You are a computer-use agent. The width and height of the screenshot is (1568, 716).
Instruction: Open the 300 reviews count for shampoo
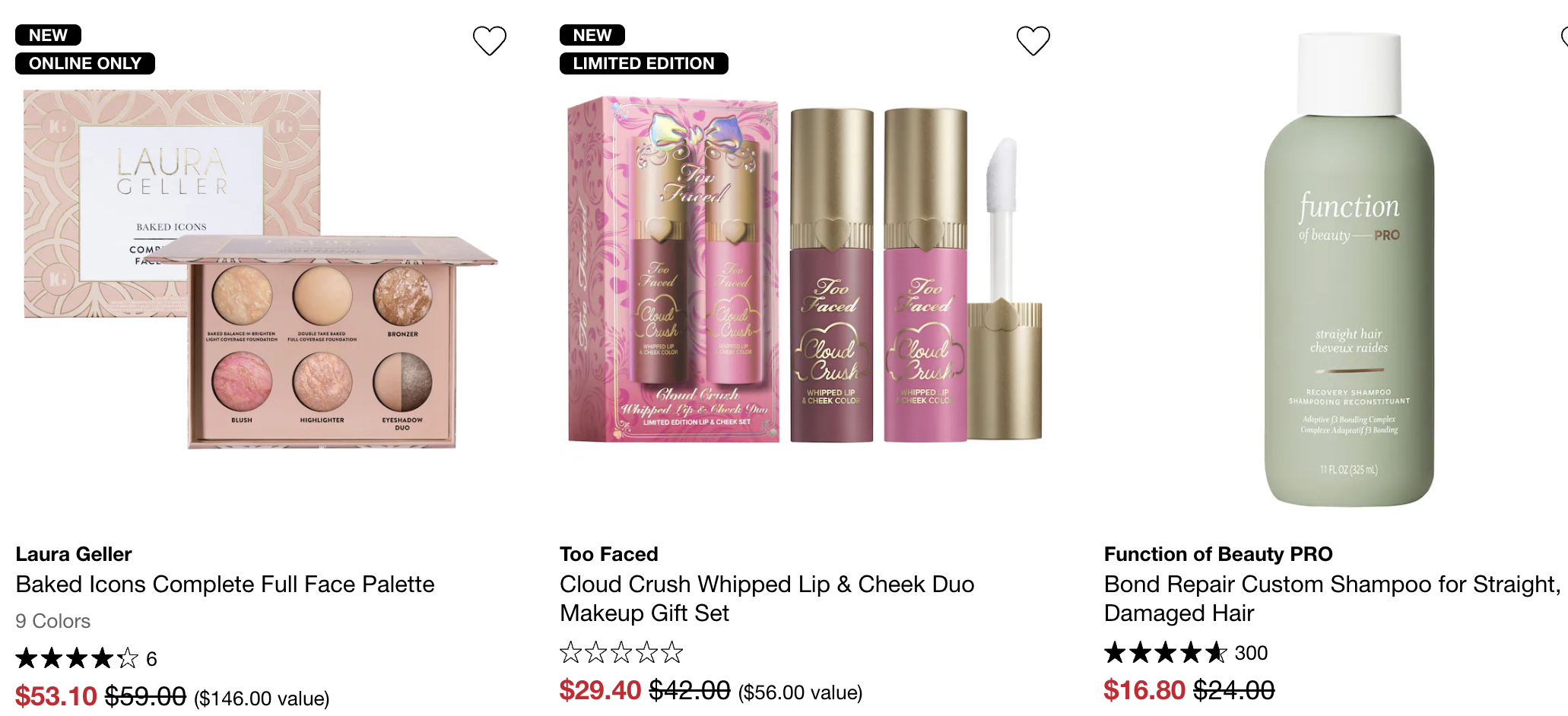coord(1251,653)
